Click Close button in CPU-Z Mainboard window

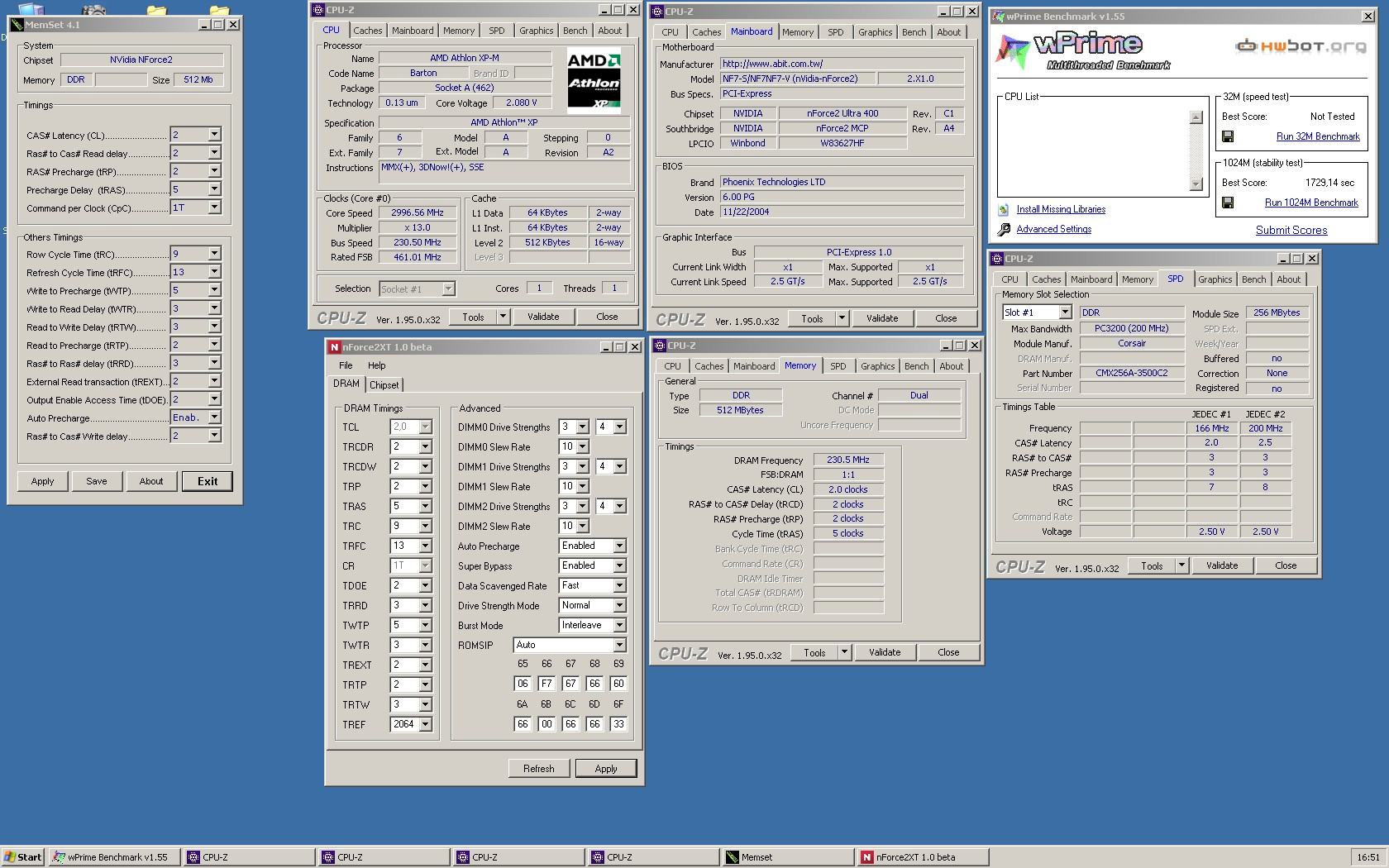(946, 318)
